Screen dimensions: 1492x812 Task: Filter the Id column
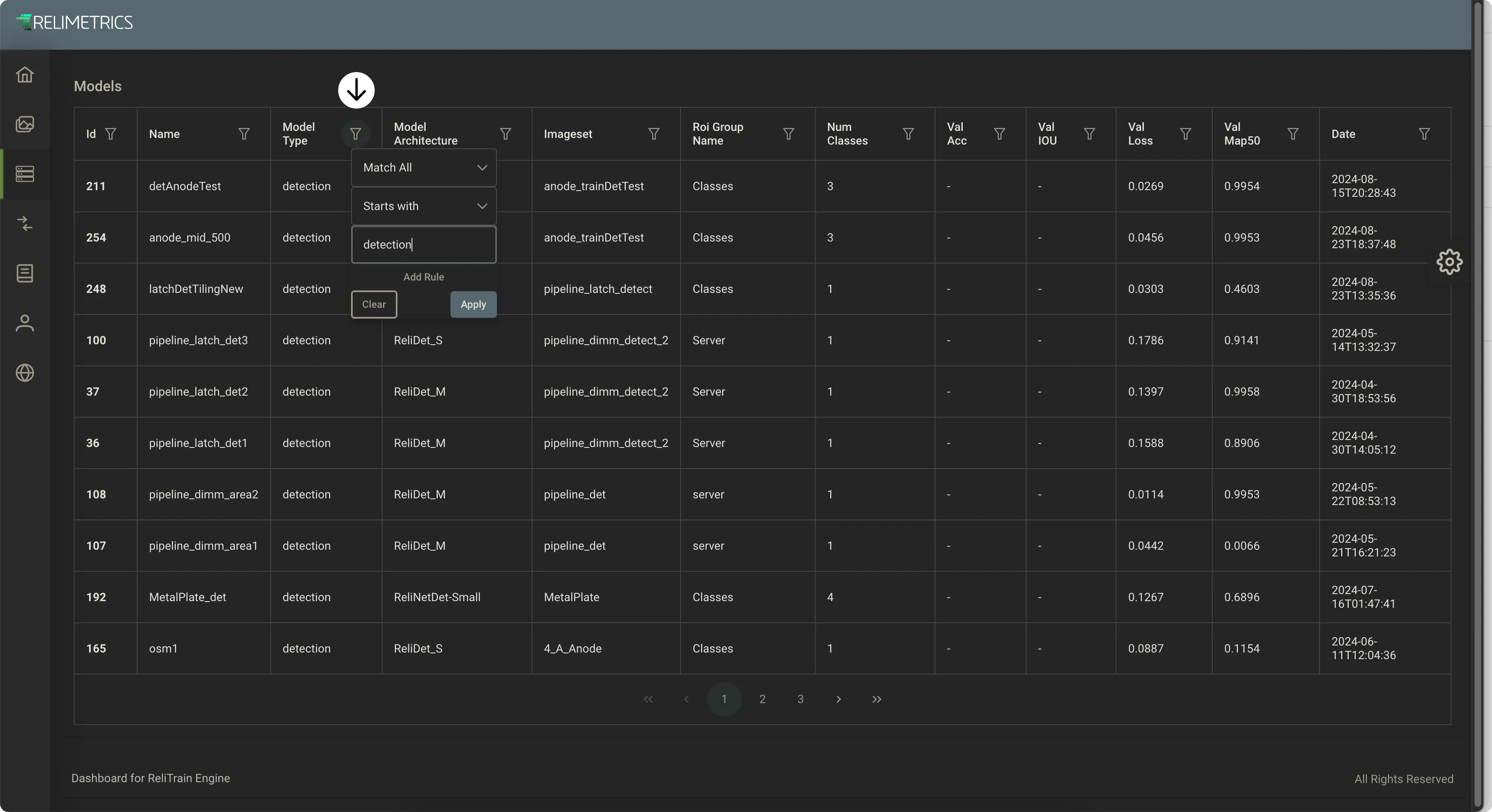click(x=111, y=134)
